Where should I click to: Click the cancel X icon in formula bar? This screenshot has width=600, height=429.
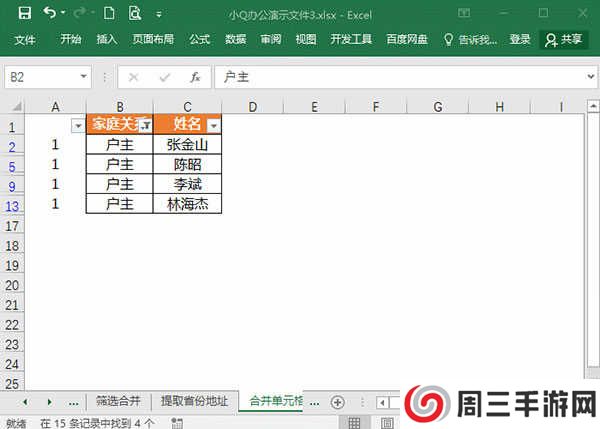[134, 77]
